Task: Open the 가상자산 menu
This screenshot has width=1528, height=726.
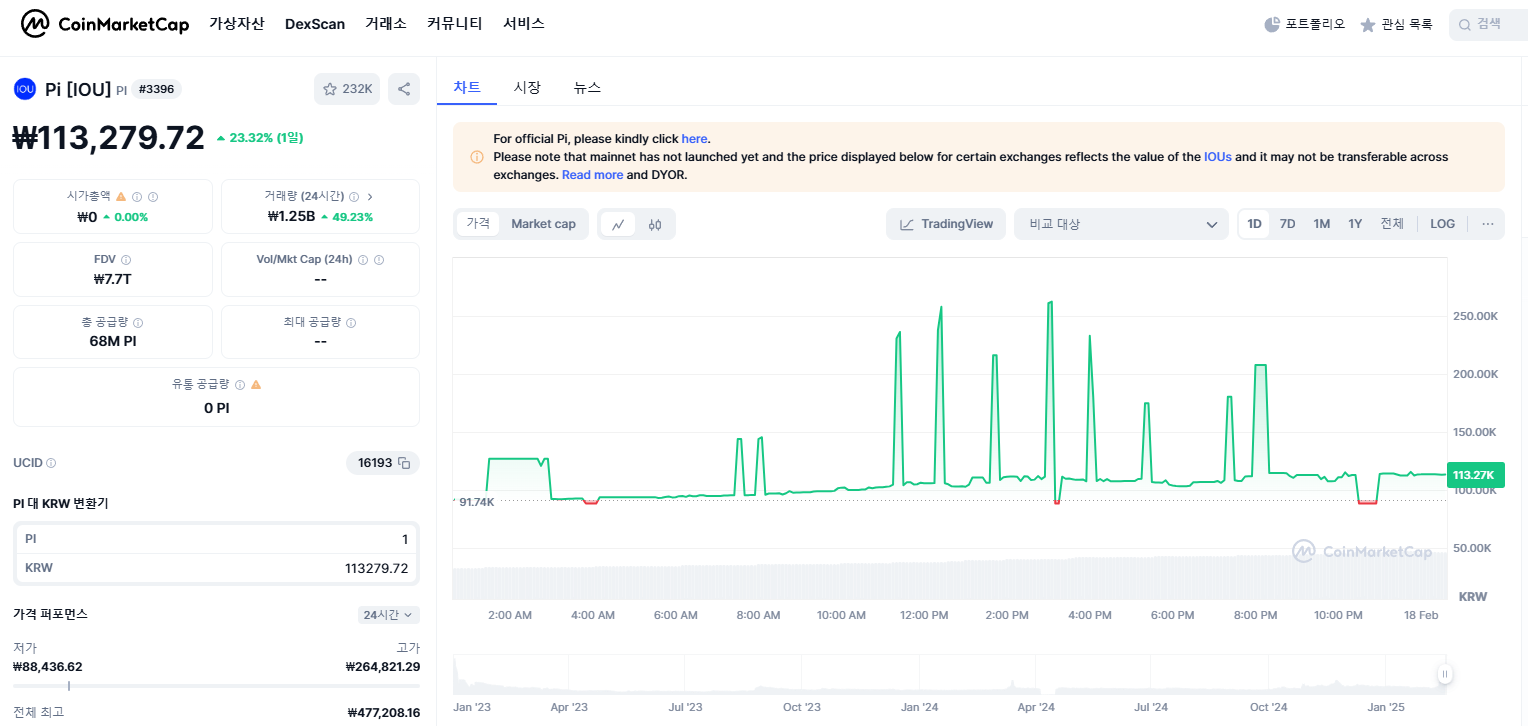Action: tap(237, 24)
